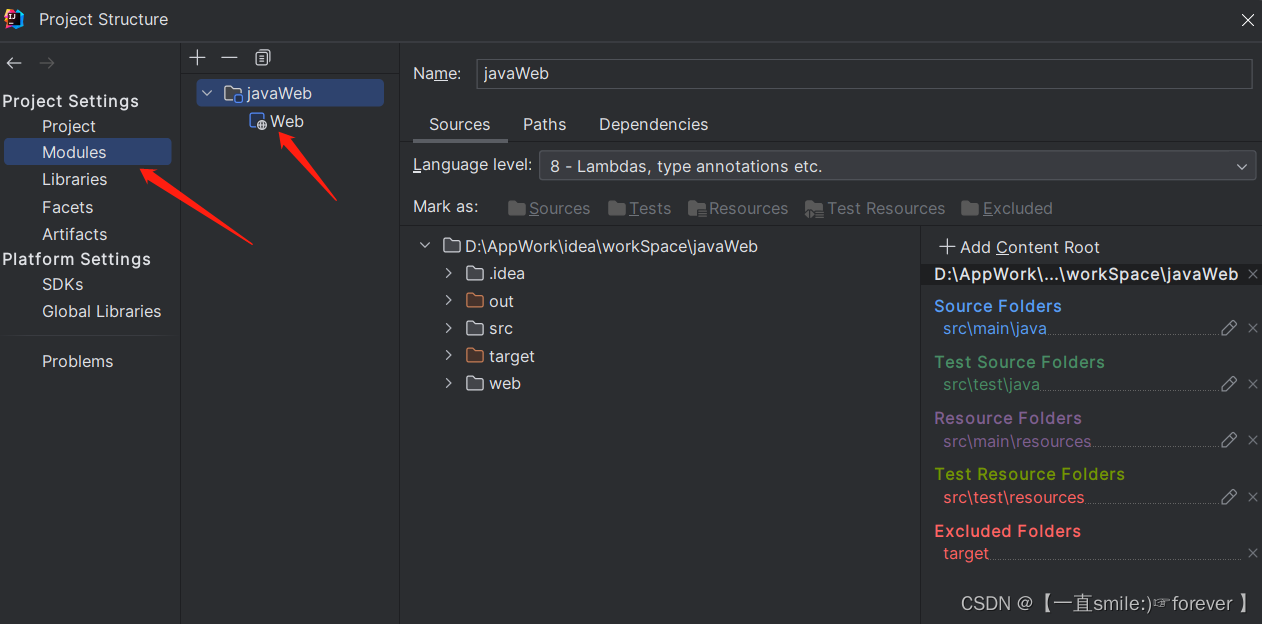
Task: Mark folder as Sources
Action: coord(549,208)
